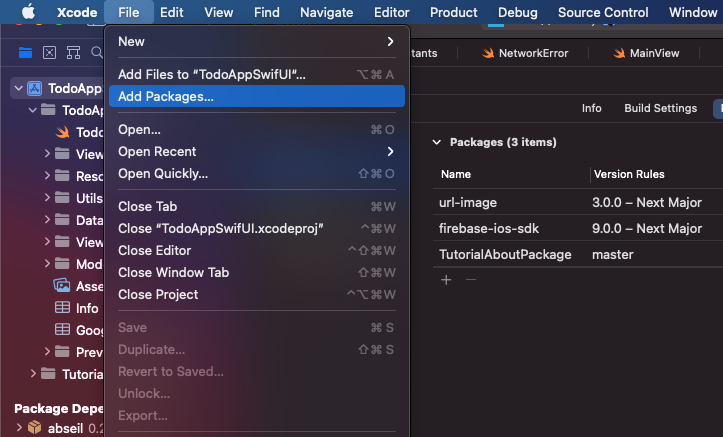Viewport: 723px width, 437px height.
Task: Open the Source Control menu
Action: click(603, 12)
